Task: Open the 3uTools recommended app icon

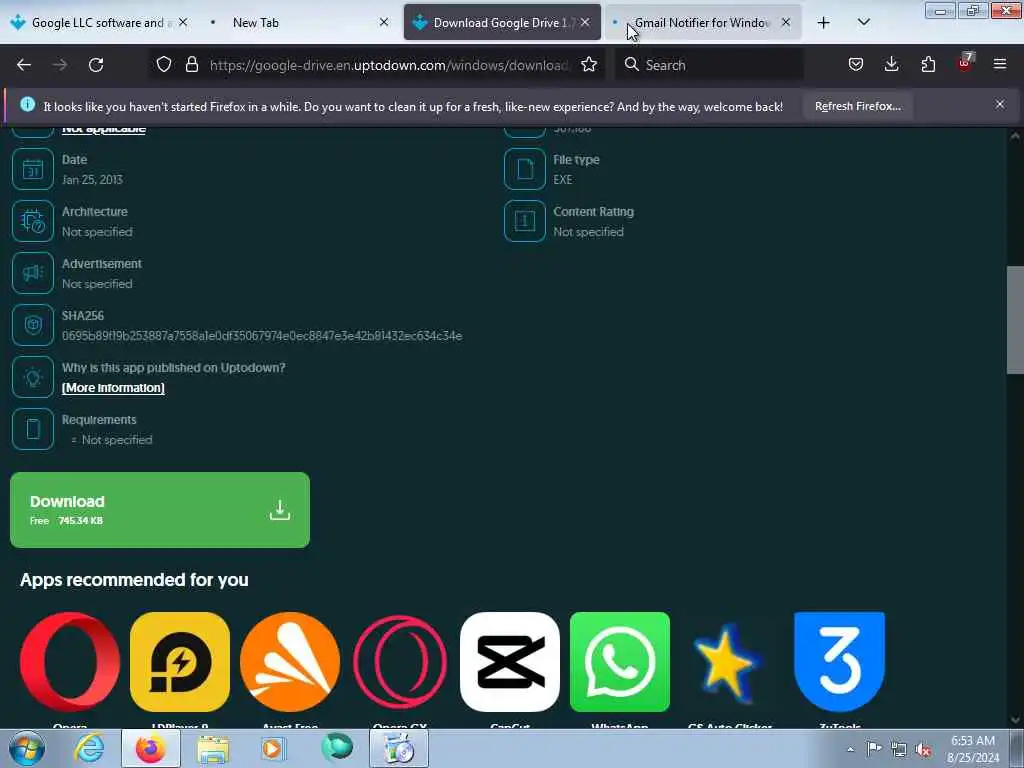Action: coord(840,662)
